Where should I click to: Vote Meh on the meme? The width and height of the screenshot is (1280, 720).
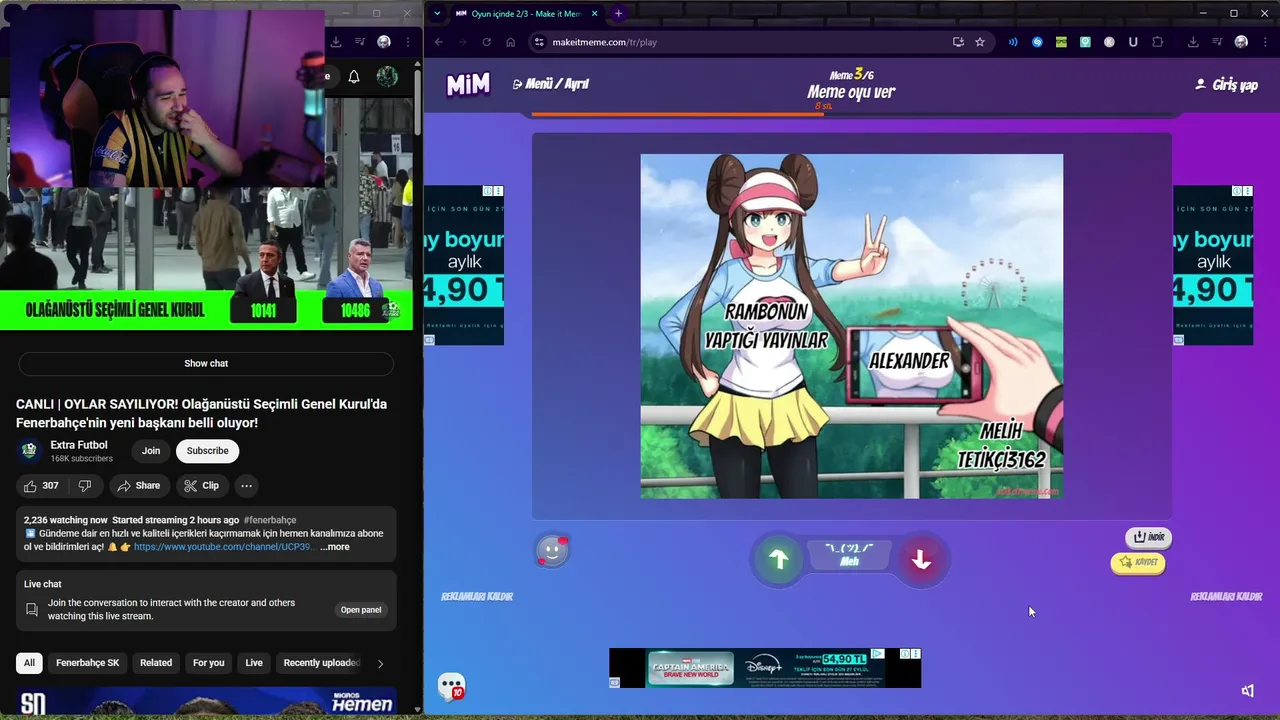849,555
